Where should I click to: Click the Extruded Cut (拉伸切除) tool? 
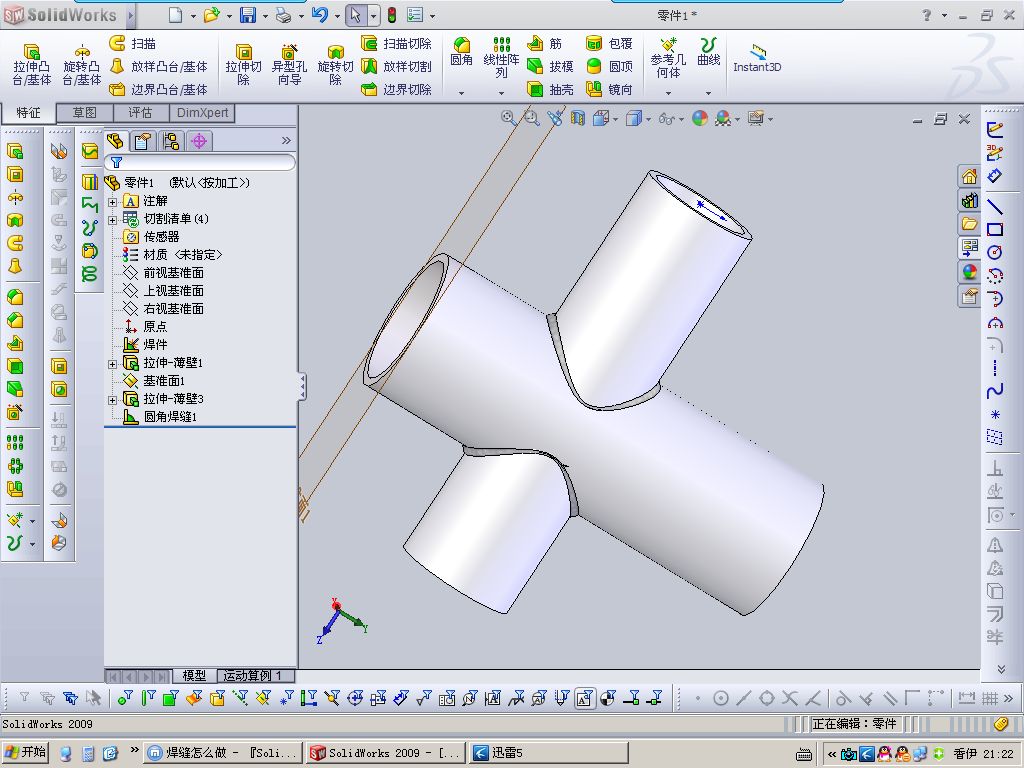click(244, 65)
